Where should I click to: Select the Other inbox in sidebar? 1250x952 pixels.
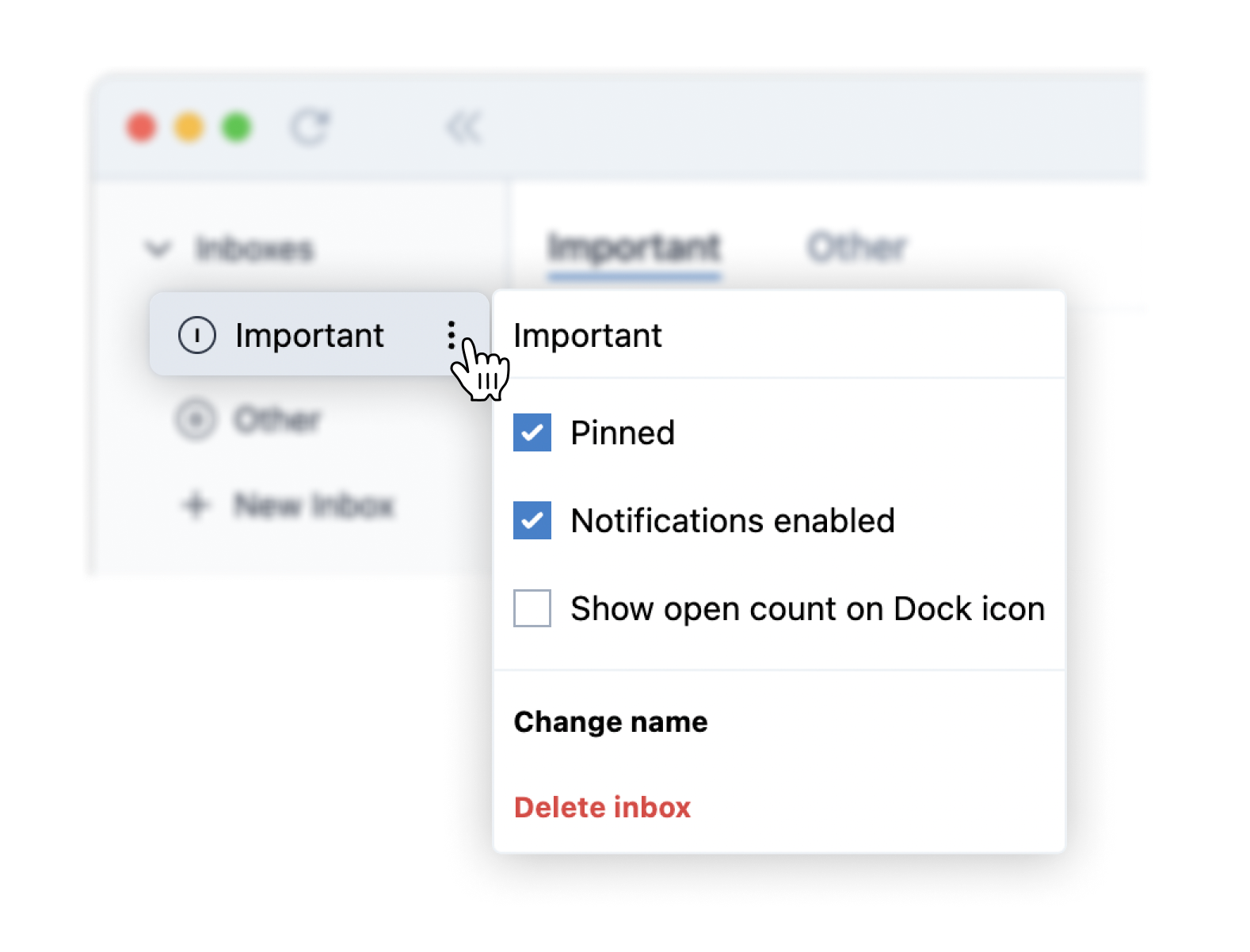(277, 420)
